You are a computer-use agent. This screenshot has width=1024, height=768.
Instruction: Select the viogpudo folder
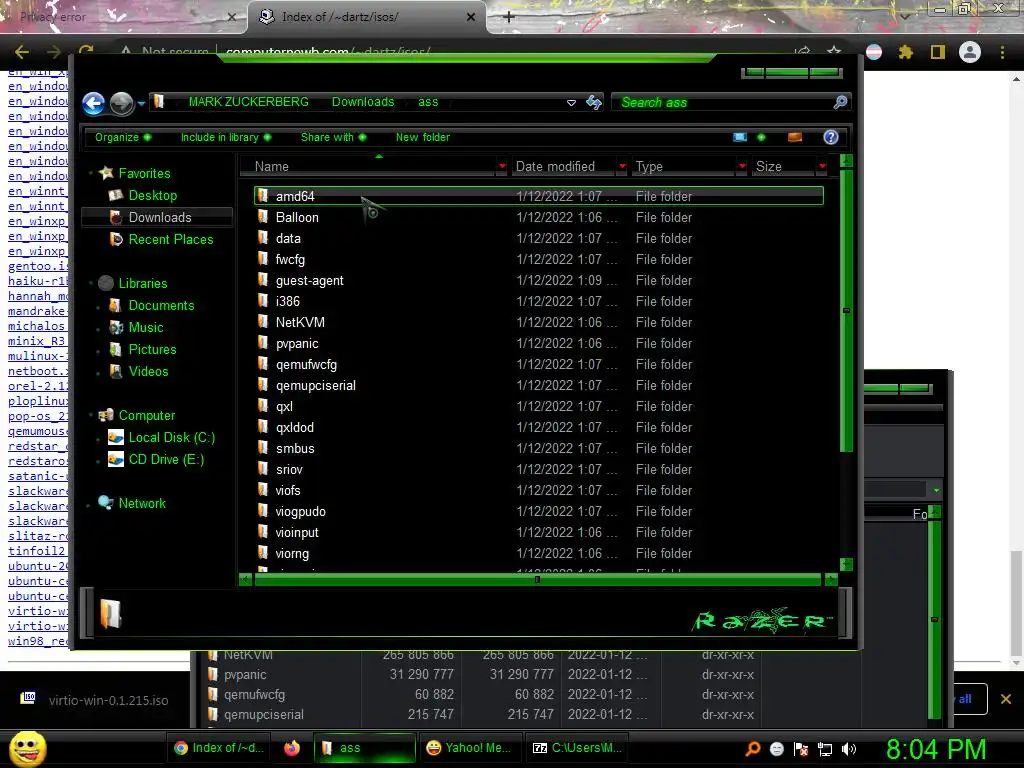coord(539,511)
